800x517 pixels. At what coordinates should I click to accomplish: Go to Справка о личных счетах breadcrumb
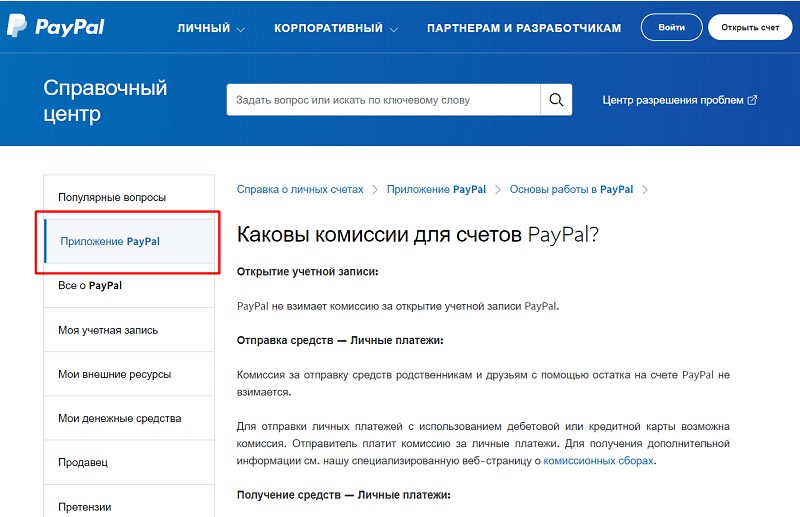pos(300,189)
